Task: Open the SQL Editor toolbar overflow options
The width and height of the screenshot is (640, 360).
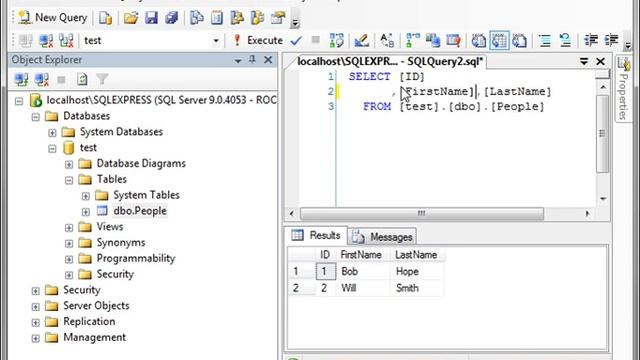Action: (x=628, y=44)
